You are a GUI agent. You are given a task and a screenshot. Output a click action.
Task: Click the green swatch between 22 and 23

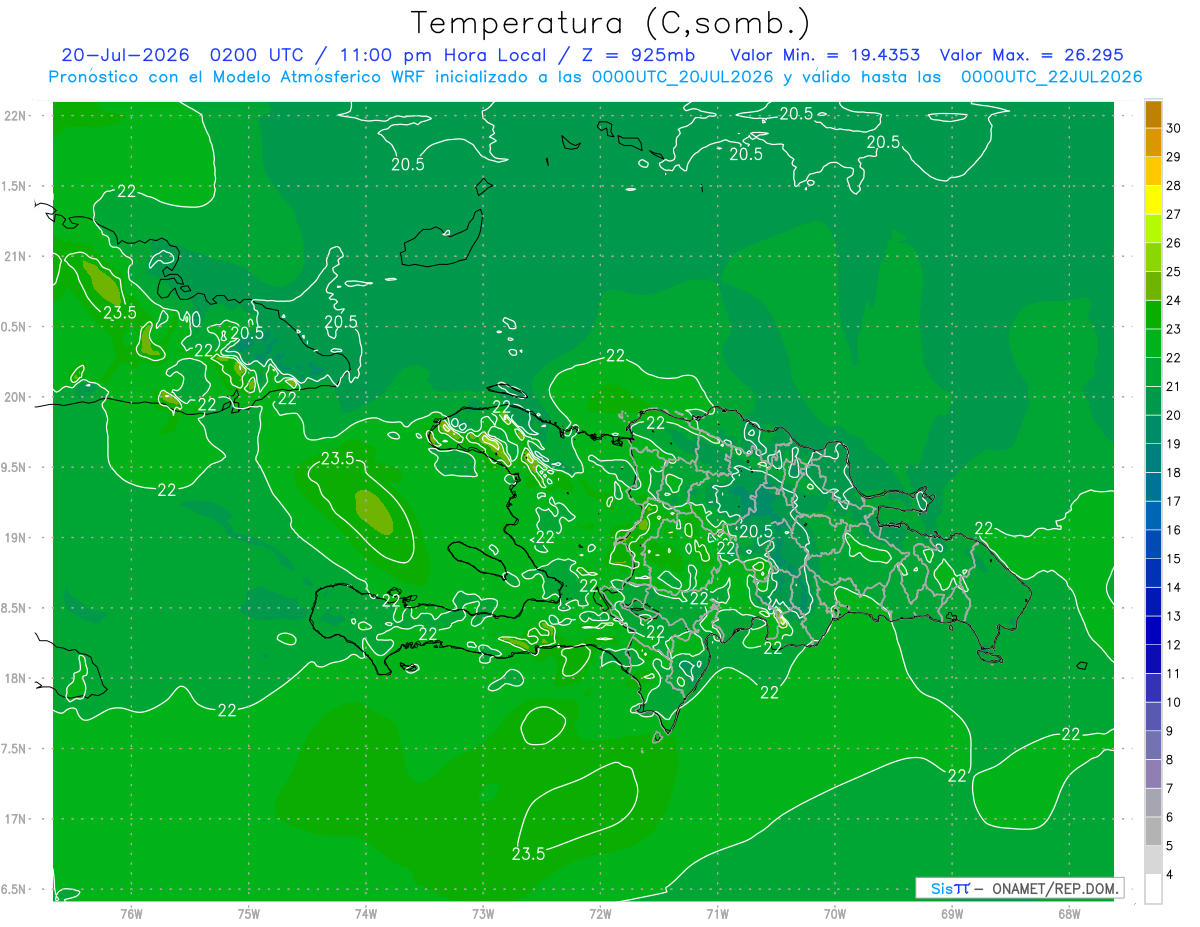point(1153,343)
